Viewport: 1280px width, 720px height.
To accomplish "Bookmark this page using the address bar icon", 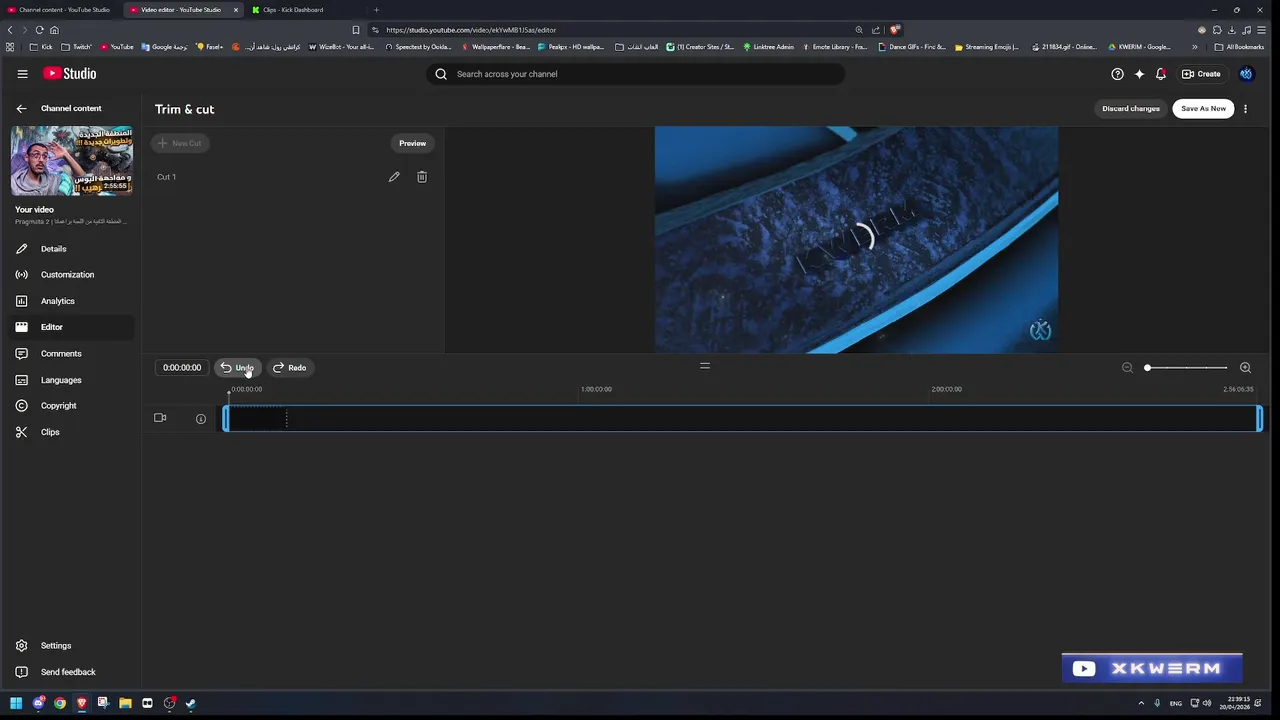I will [x=355, y=30].
